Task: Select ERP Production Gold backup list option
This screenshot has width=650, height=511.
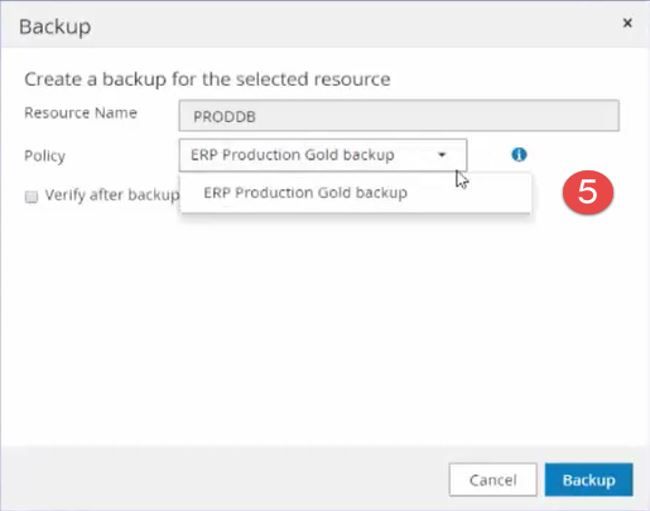Action: [x=305, y=193]
